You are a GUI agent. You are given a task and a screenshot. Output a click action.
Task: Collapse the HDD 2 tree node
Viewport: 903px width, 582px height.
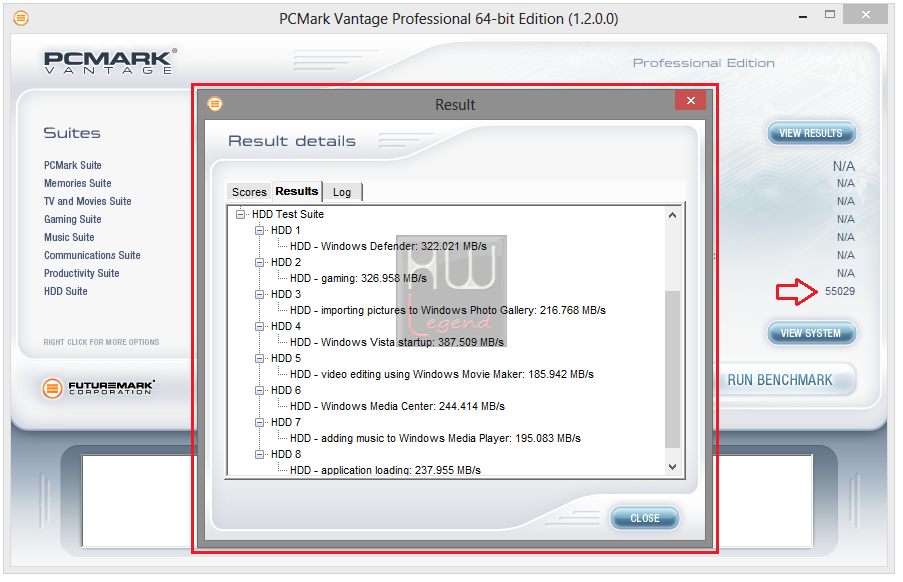260,263
